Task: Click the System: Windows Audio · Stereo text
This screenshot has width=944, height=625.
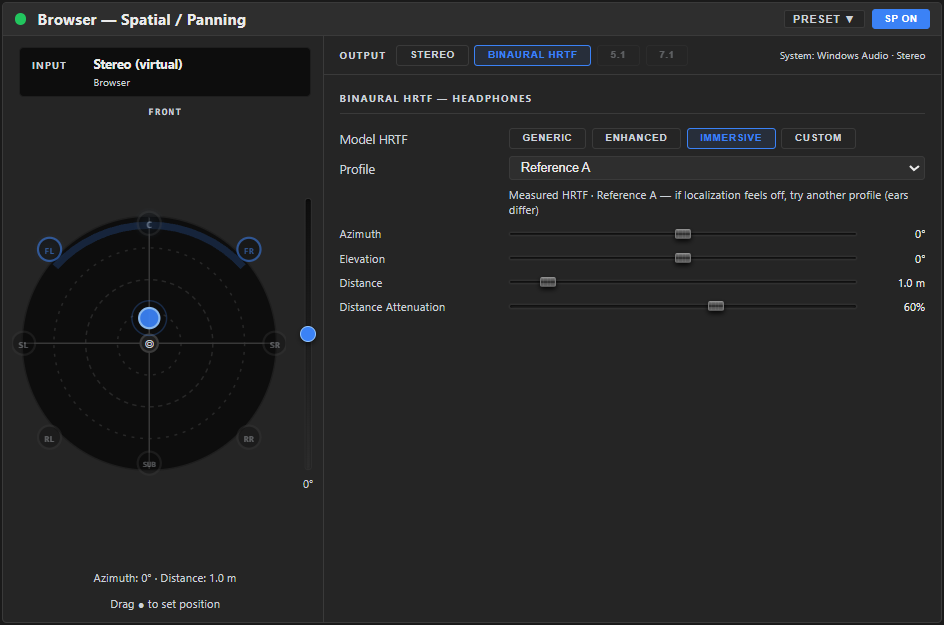Action: click(852, 55)
